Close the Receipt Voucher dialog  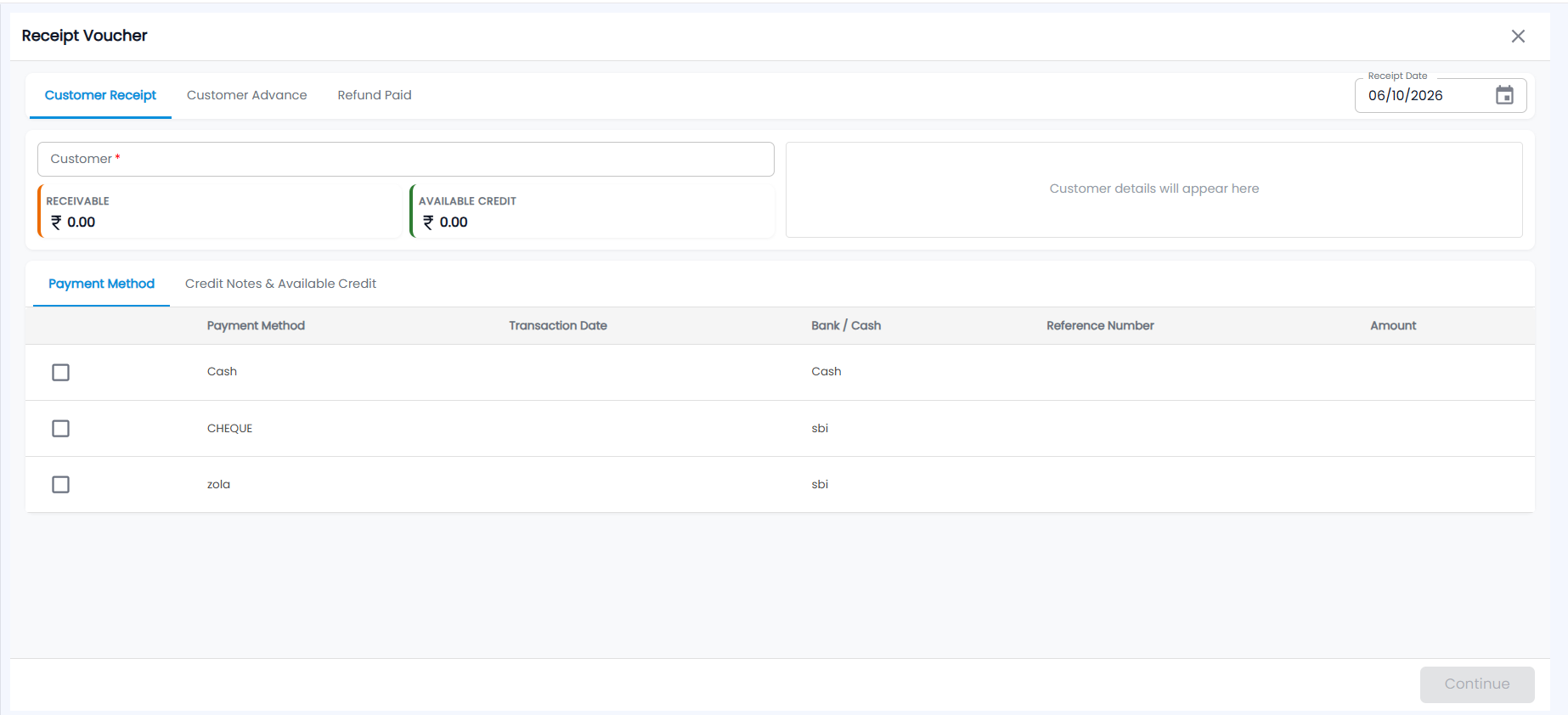click(x=1518, y=37)
